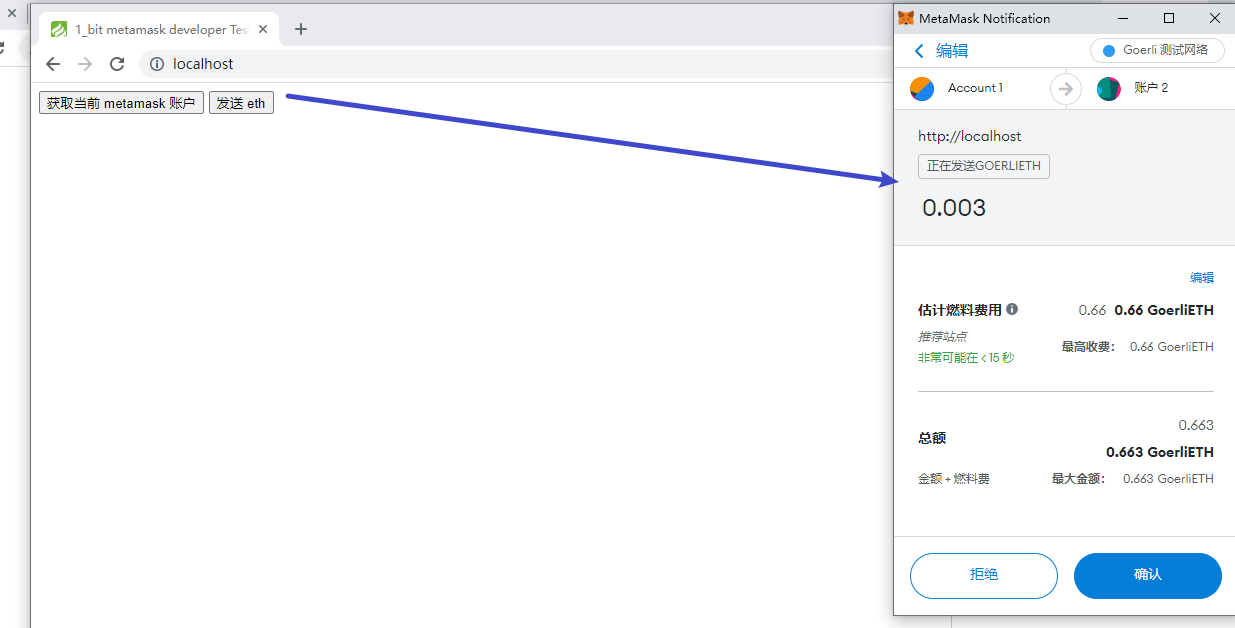
Task: Select the 1_bit metamask developer tab
Action: 159,29
